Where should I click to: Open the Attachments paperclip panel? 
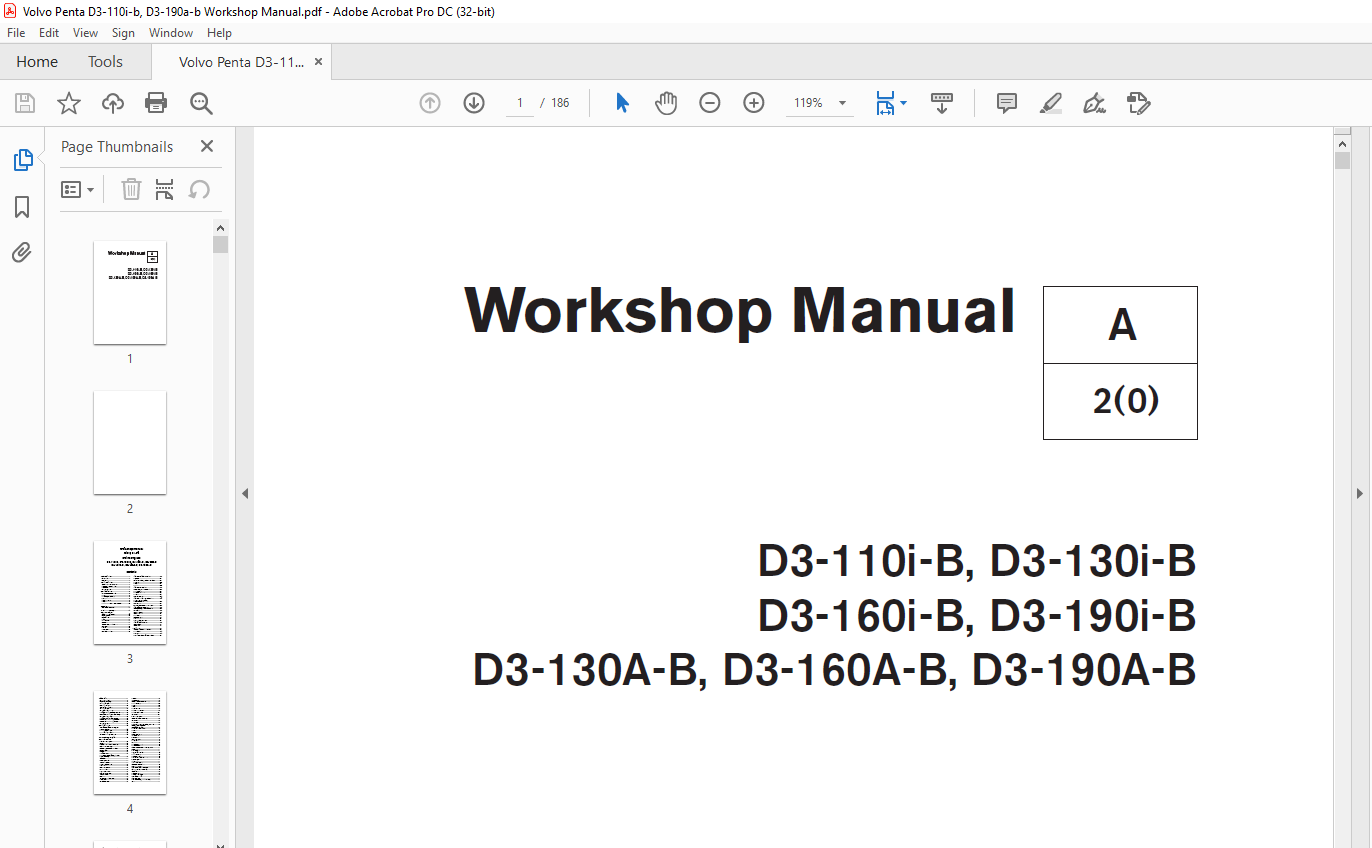pos(22,253)
